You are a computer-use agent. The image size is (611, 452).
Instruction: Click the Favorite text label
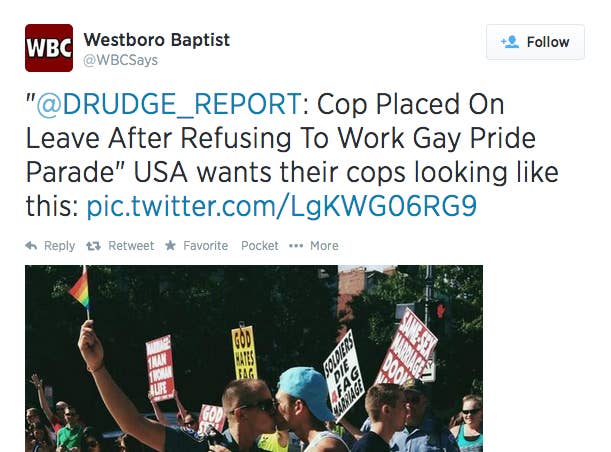coord(206,246)
